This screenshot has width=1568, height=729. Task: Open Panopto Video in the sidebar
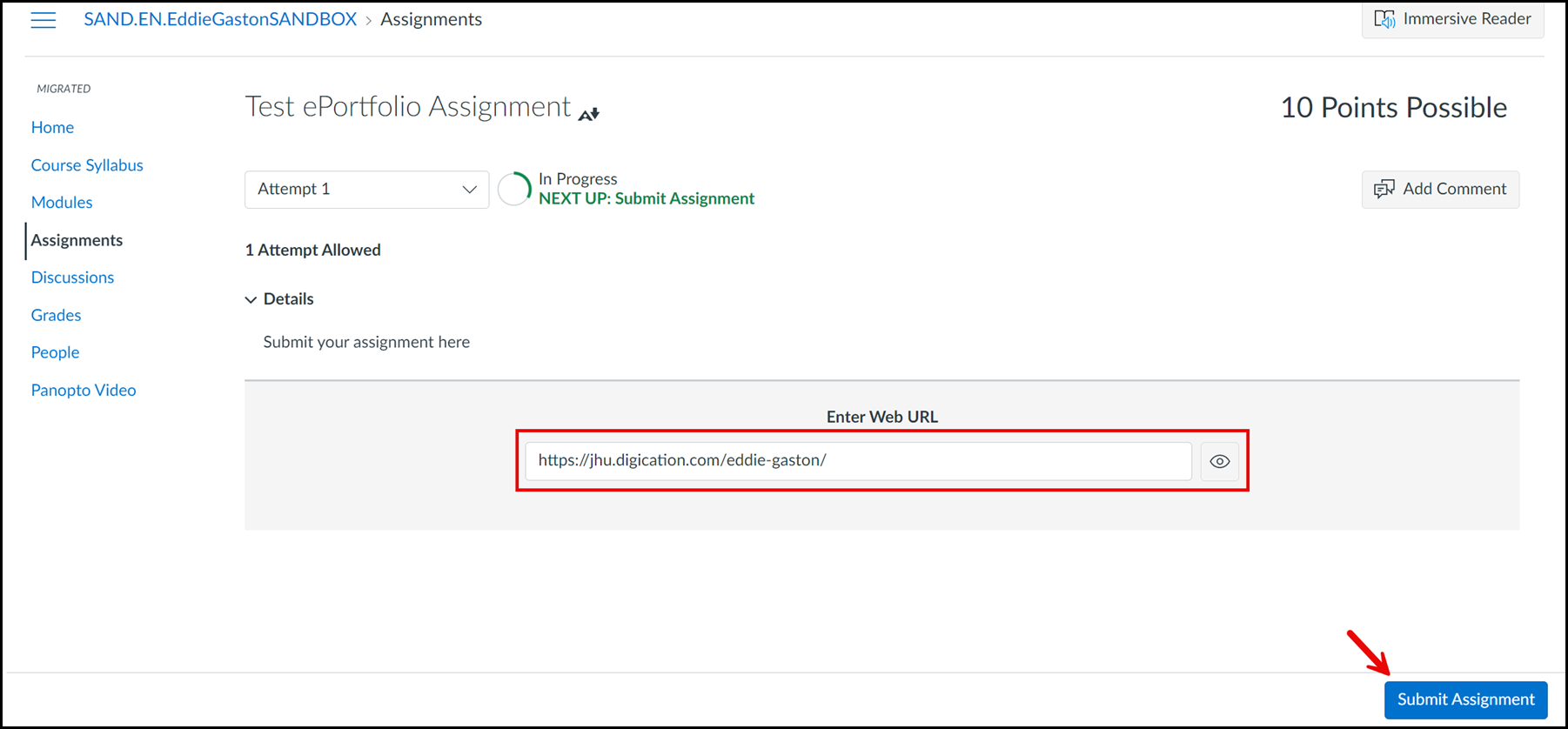[x=84, y=390]
